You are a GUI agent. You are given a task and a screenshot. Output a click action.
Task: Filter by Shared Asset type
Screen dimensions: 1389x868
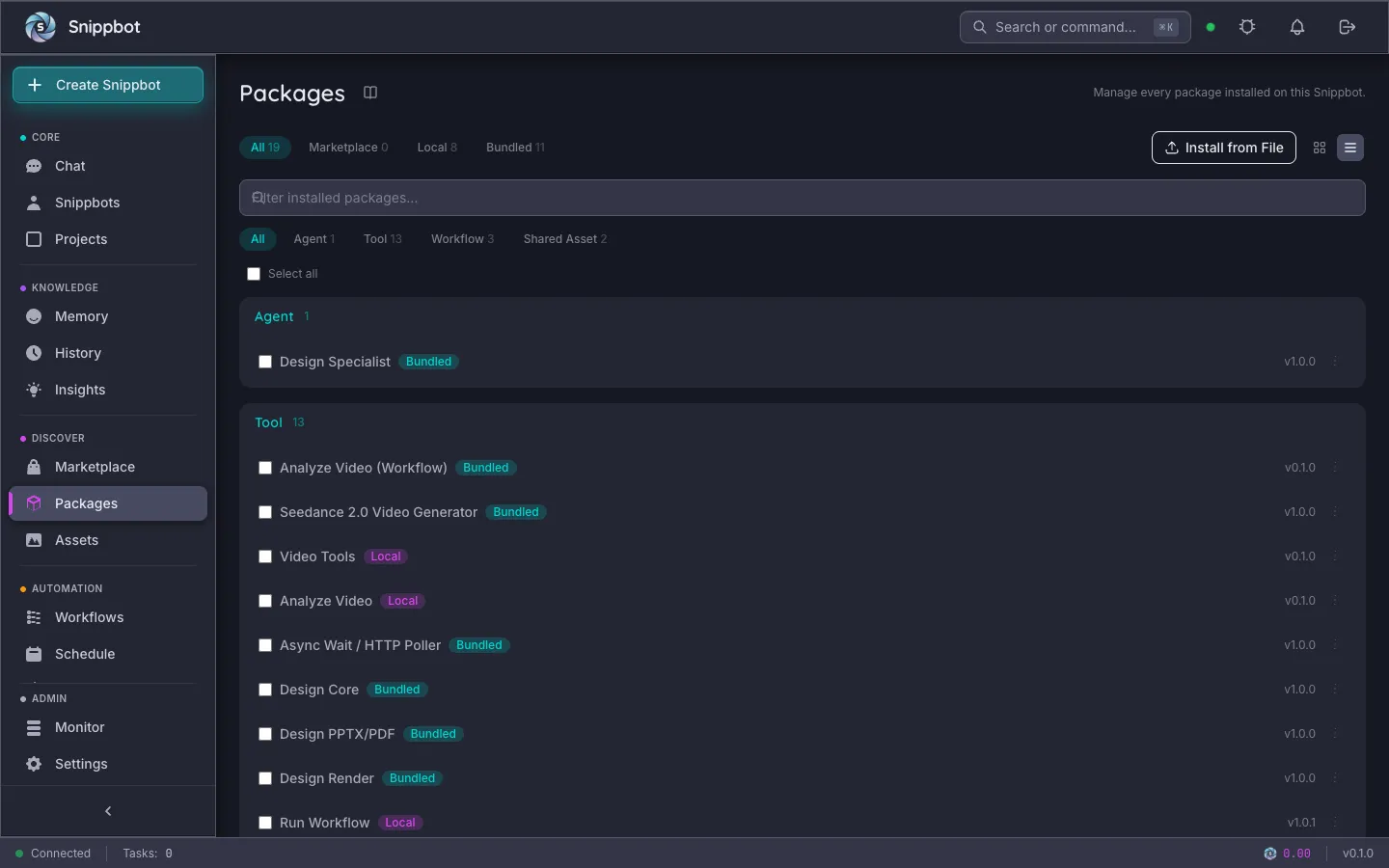click(565, 239)
